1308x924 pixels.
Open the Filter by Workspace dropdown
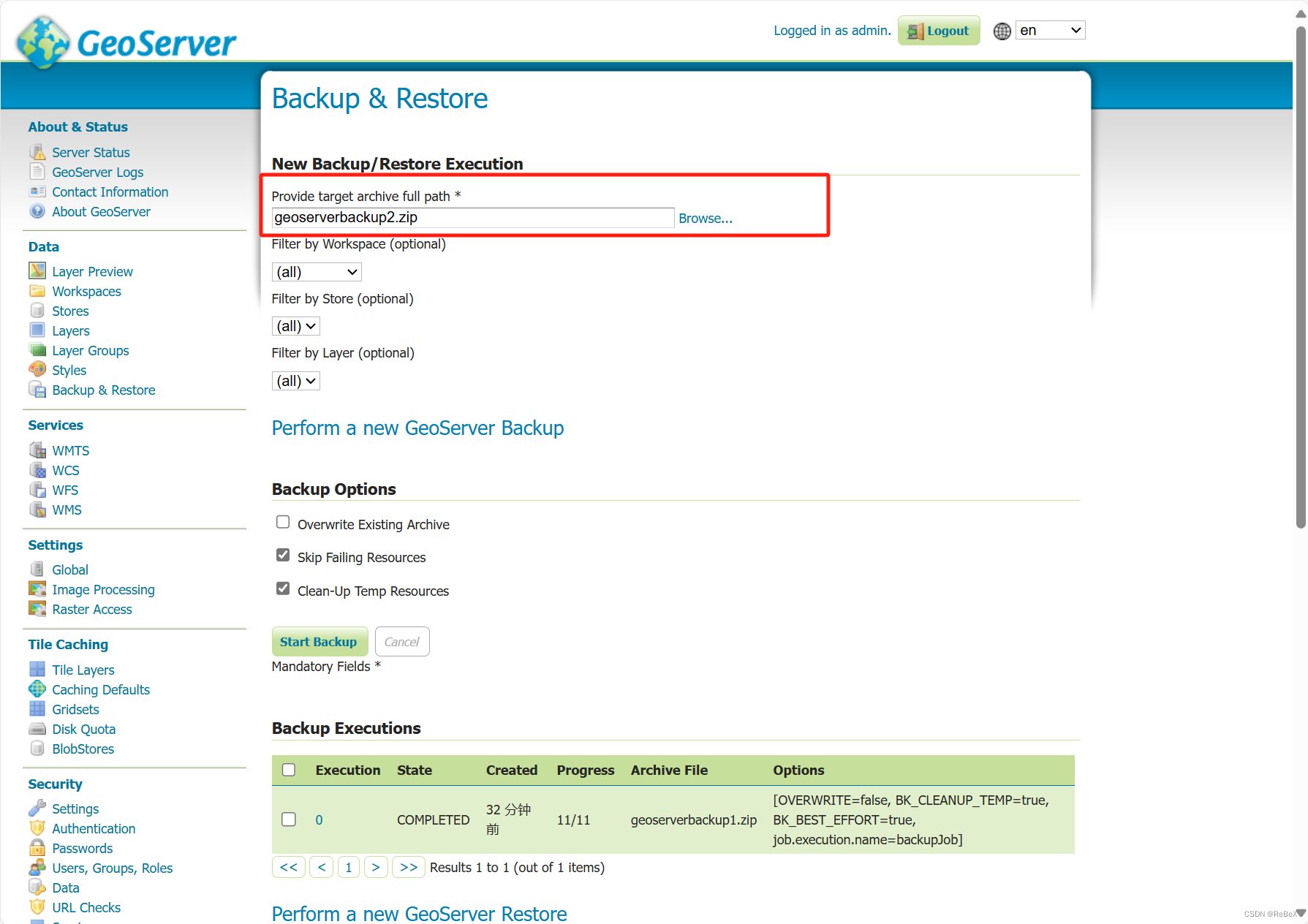[317, 272]
